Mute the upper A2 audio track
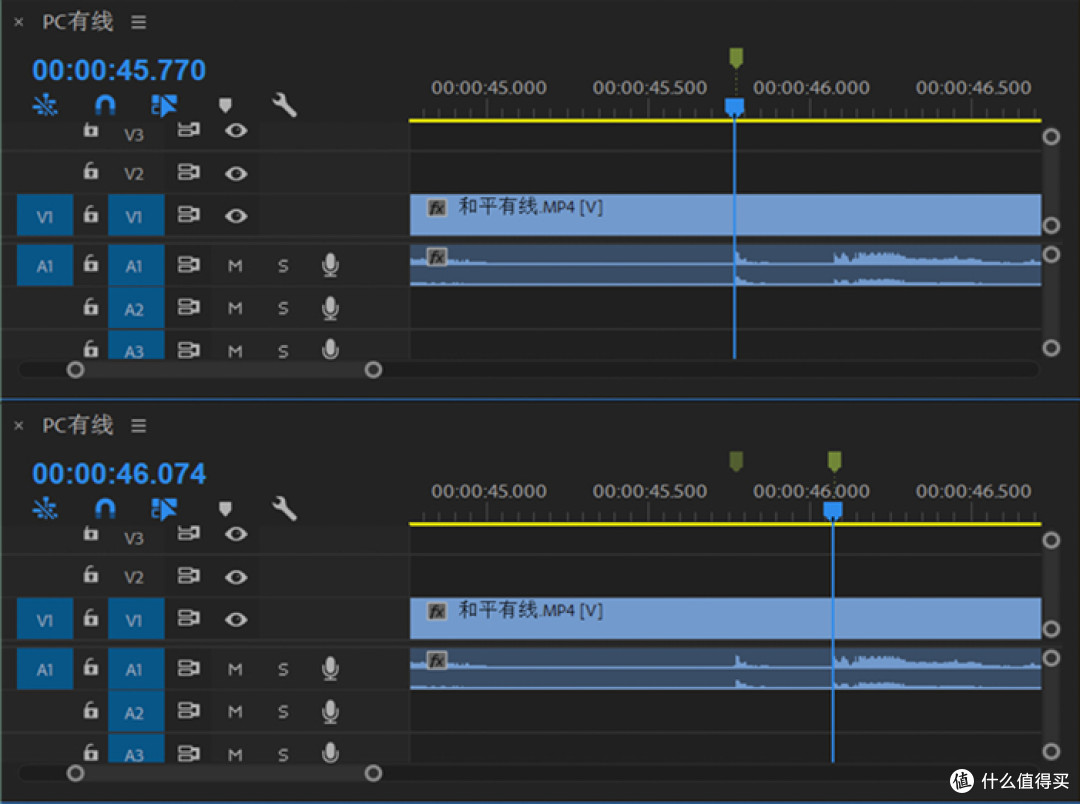The width and height of the screenshot is (1080, 804). (x=235, y=308)
